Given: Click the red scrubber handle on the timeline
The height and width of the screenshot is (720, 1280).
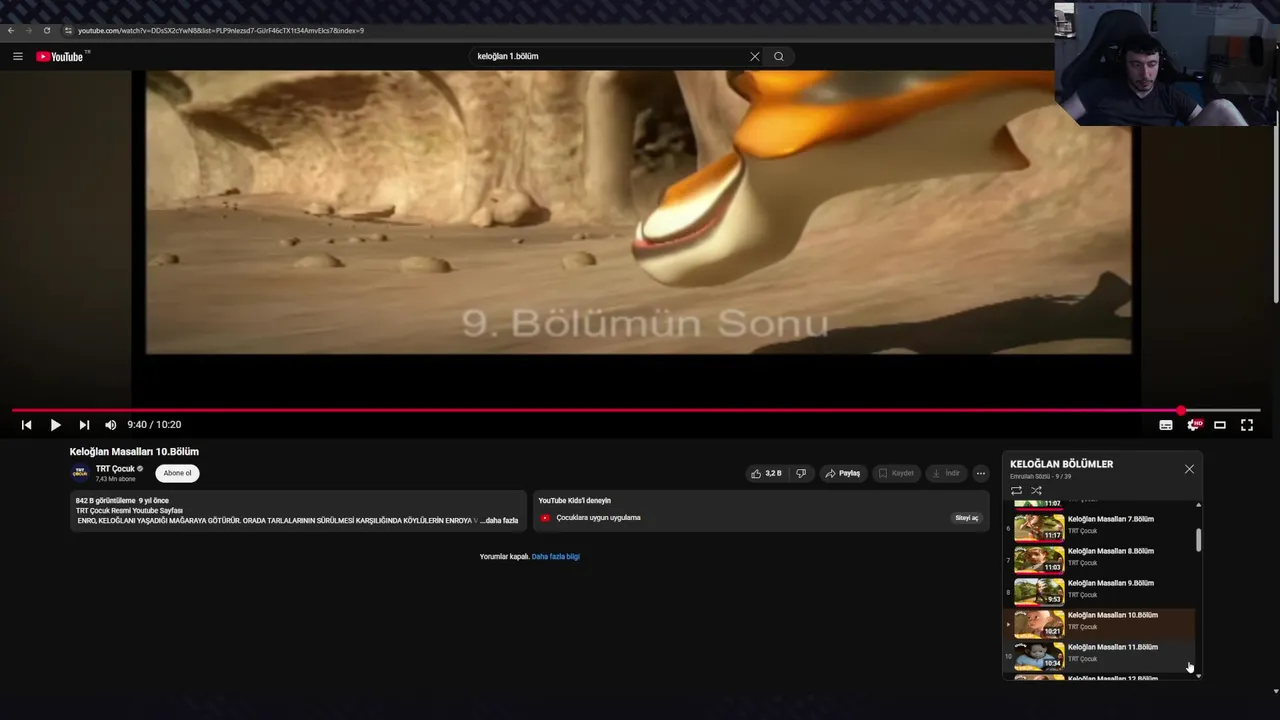Looking at the screenshot, I should (x=1181, y=410).
